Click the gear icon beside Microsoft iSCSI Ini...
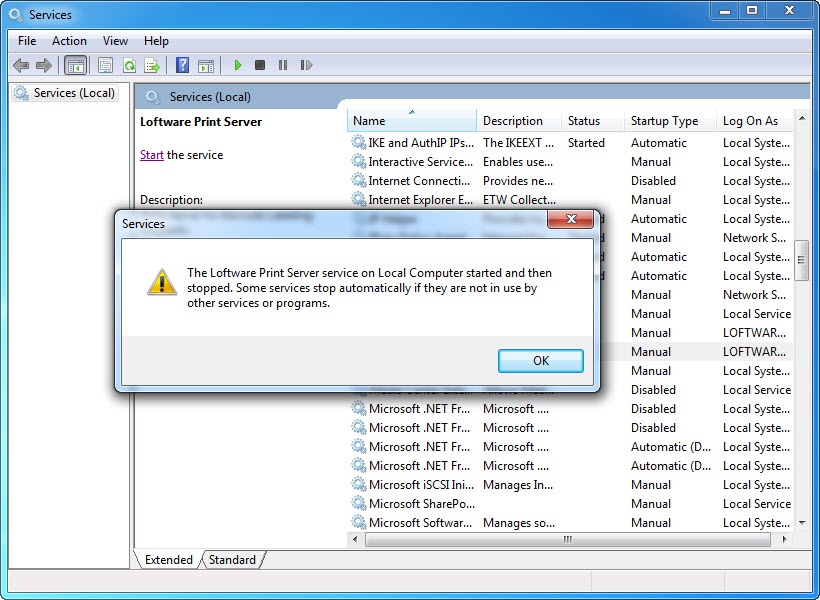820x600 pixels. [358, 484]
